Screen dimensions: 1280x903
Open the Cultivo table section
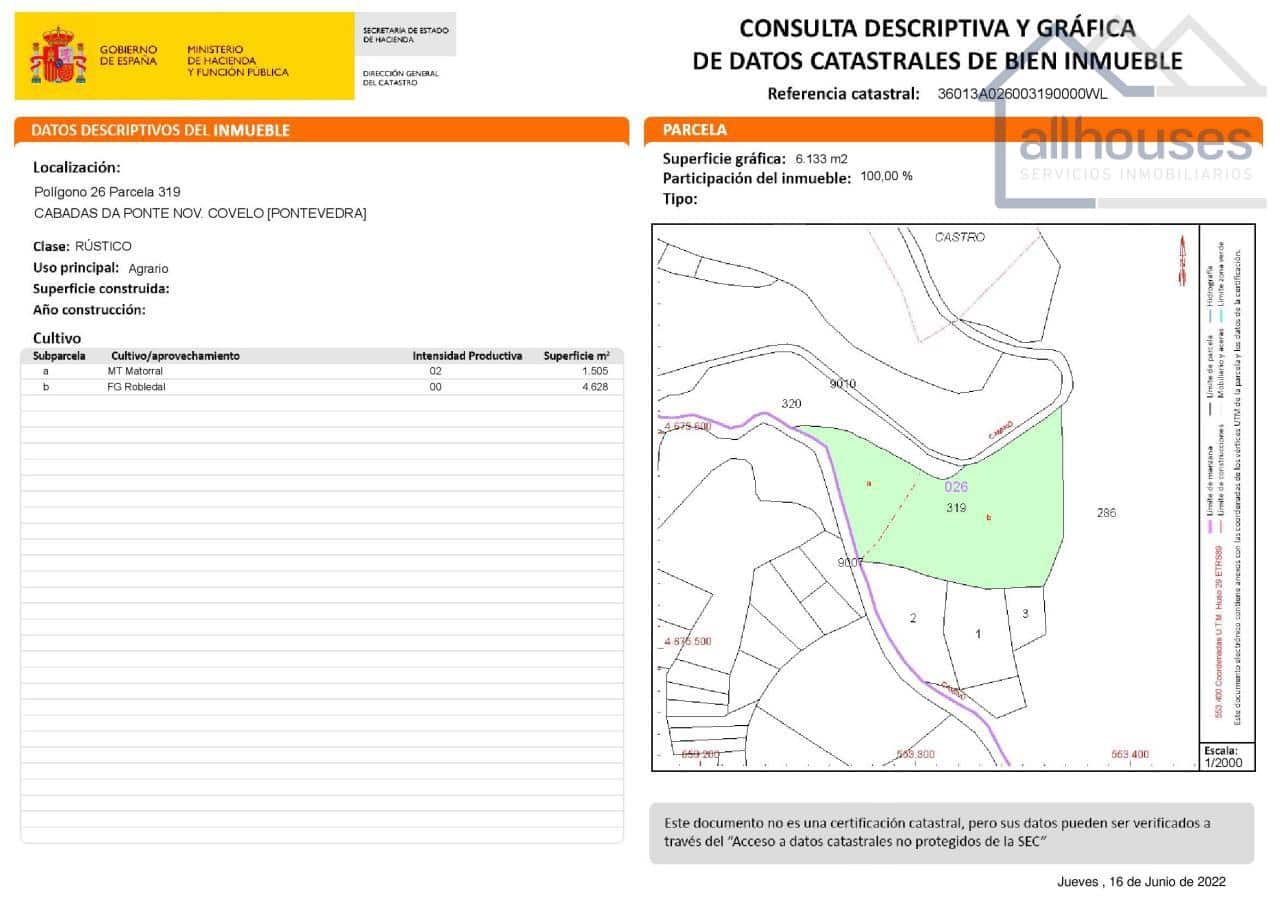pos(49,338)
